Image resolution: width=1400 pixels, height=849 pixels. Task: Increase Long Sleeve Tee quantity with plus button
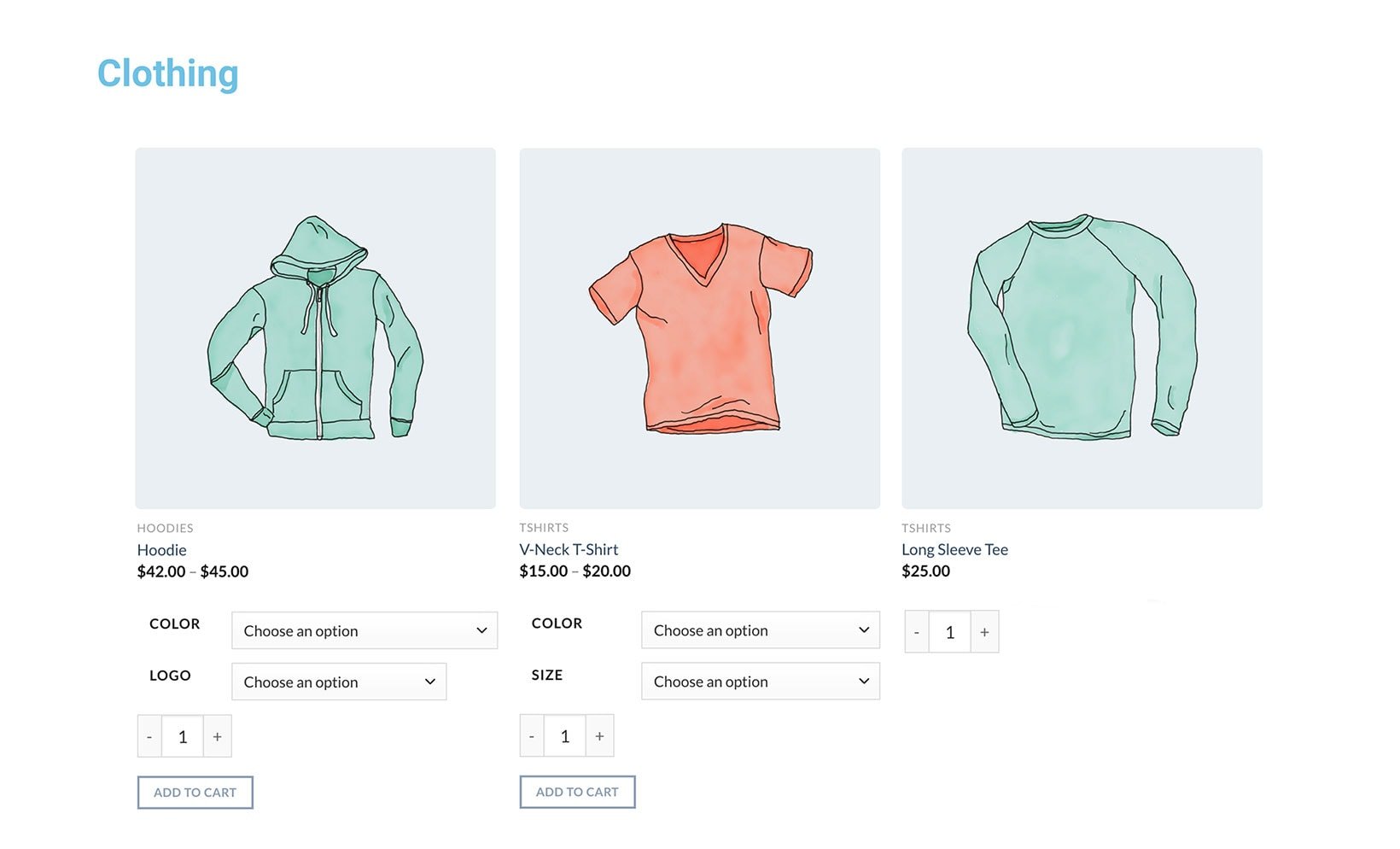coord(984,631)
